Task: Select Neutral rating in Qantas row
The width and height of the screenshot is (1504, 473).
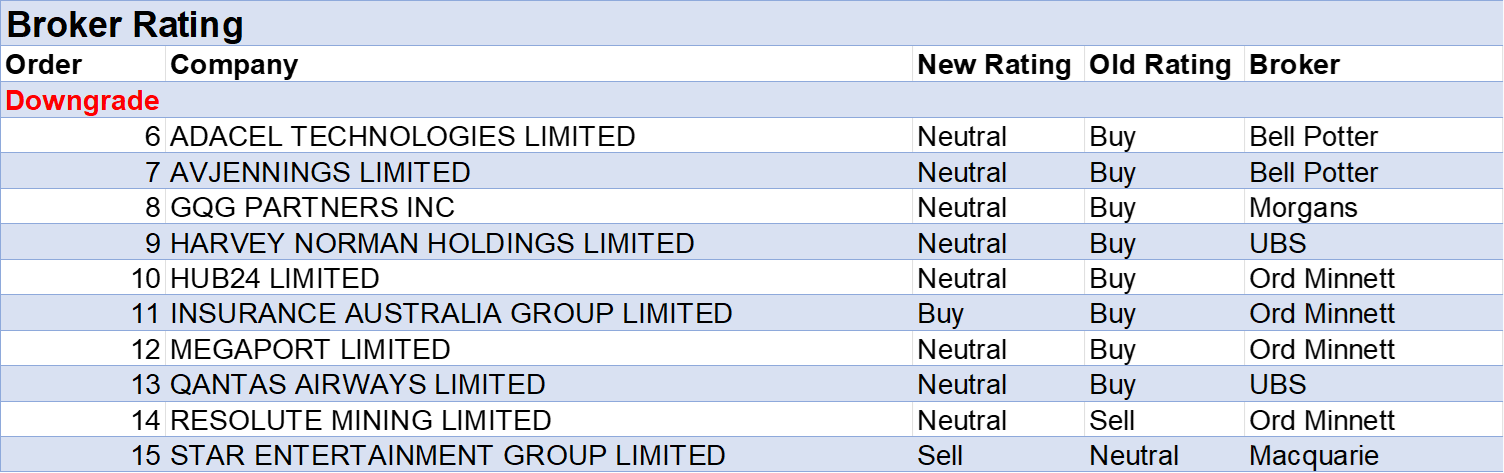Action: [962, 385]
